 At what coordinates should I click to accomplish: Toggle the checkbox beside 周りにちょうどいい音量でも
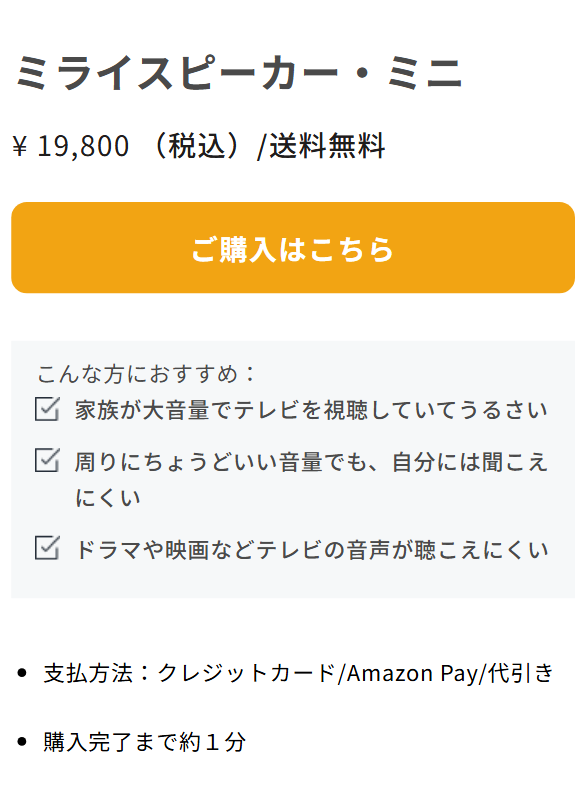click(47, 460)
